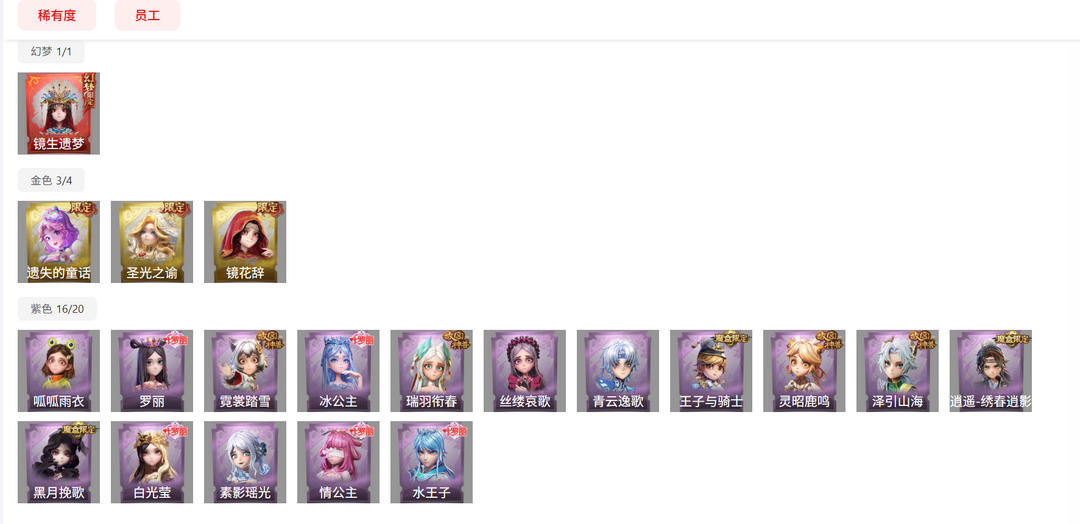Open the 圣光之谕 gold card
The height and width of the screenshot is (524, 1080).
152,242
